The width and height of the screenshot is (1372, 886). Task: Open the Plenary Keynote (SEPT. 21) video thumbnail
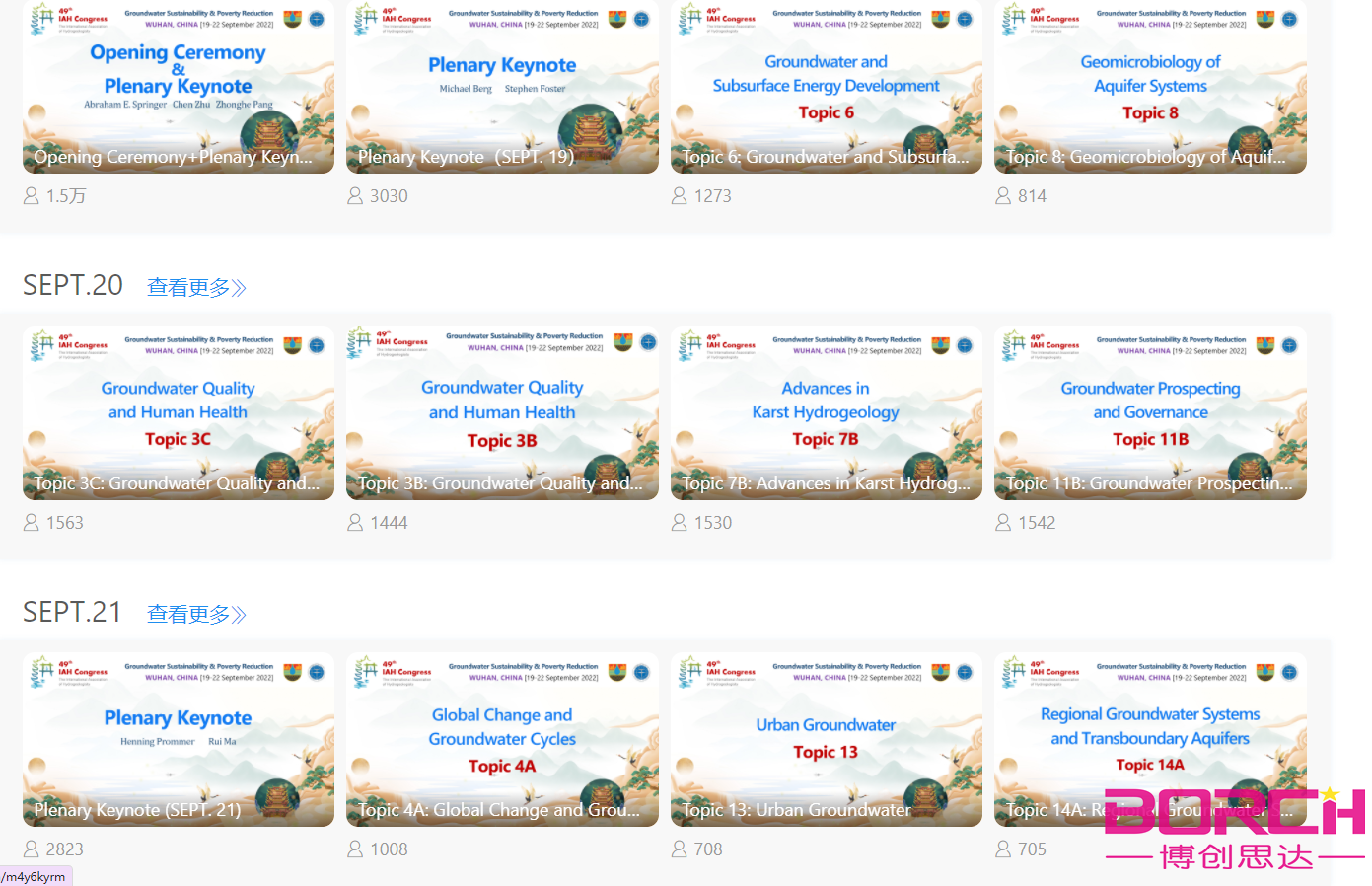pos(179,740)
